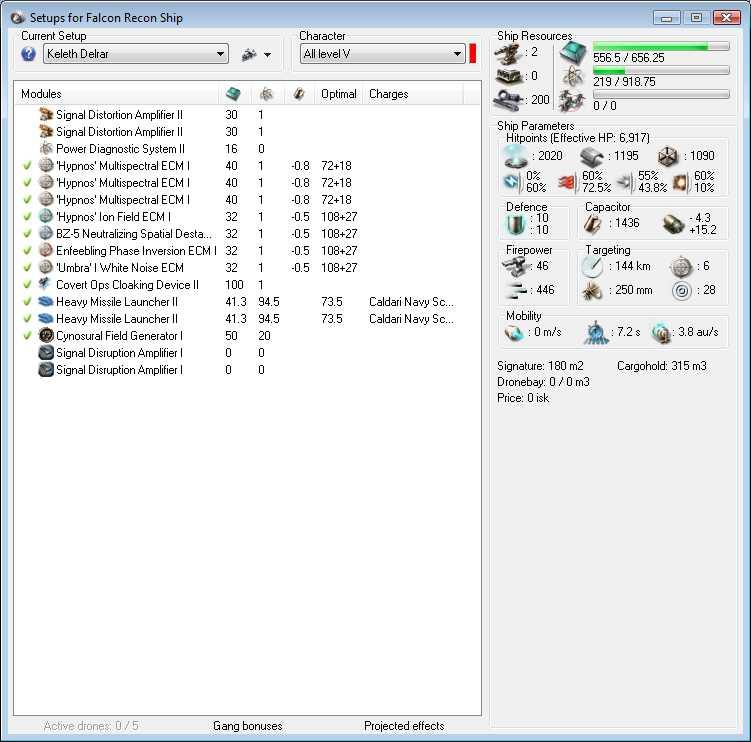
Task: Toggle first 'Hypnos' Multispectral ECM I checkmark
Action: [x=27, y=166]
